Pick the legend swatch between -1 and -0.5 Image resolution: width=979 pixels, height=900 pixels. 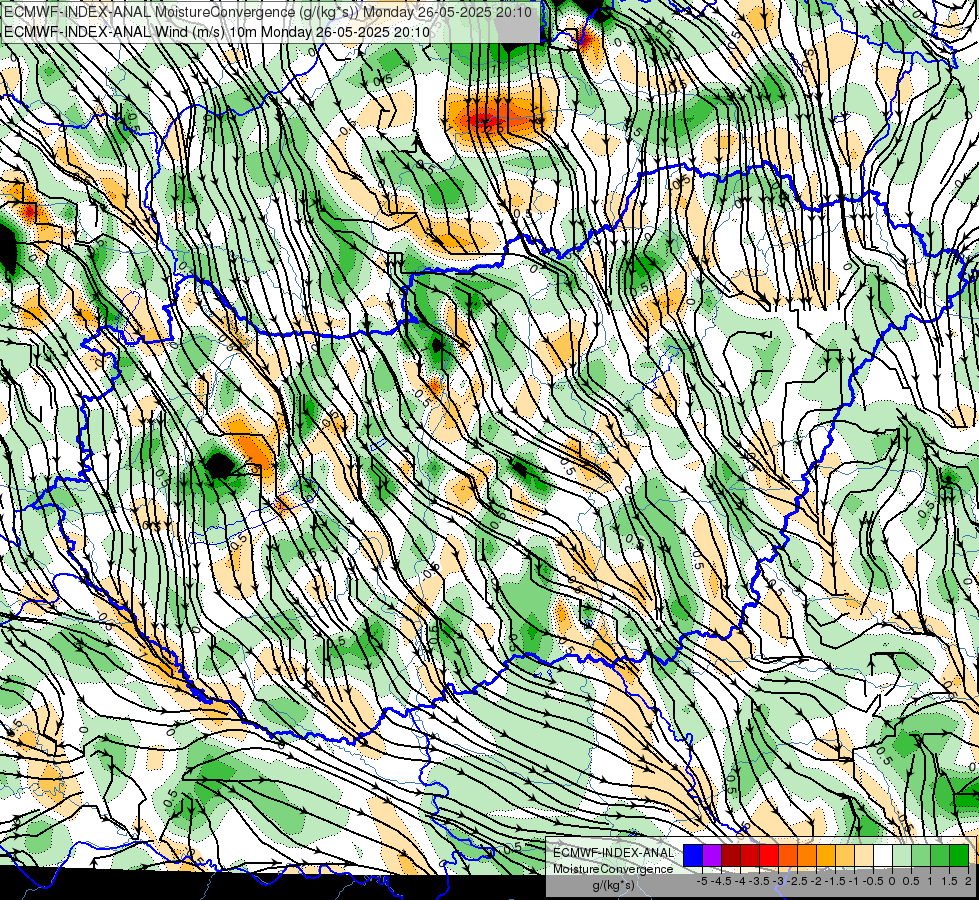(864, 855)
